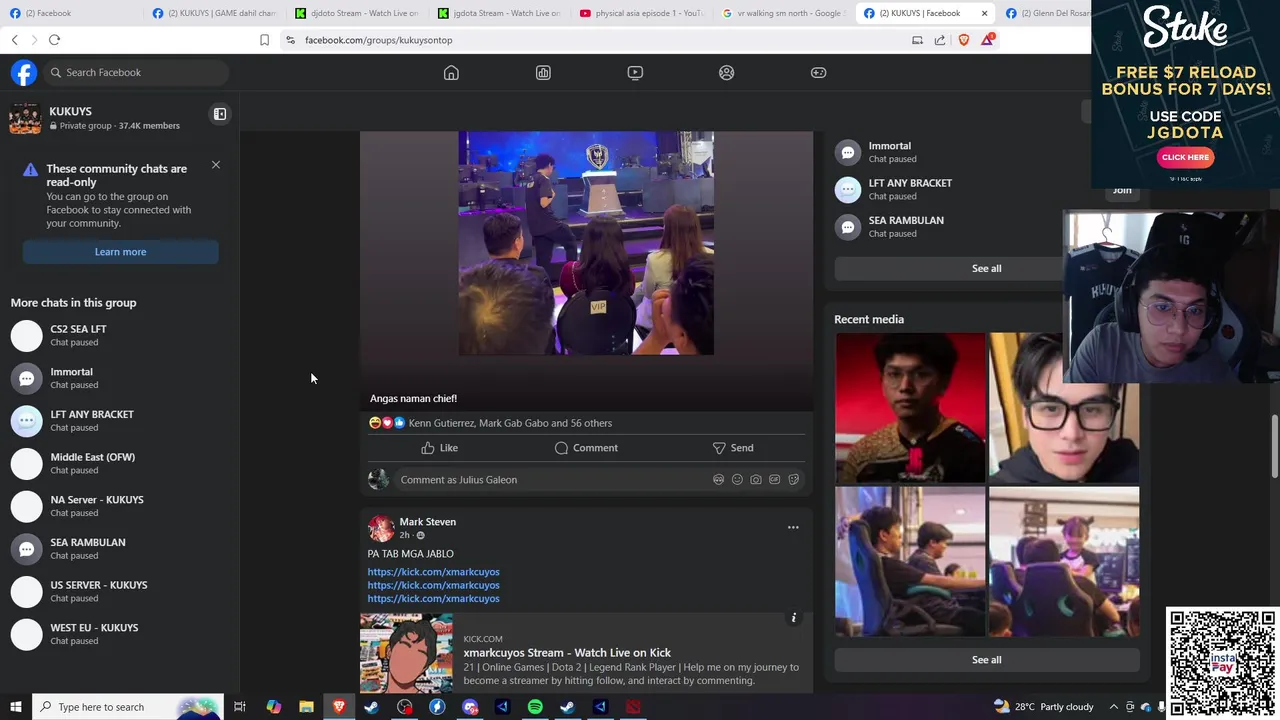View reactions from Kenn Gutierrez and others
Viewport: 1280px width, 720px height.
510,423
